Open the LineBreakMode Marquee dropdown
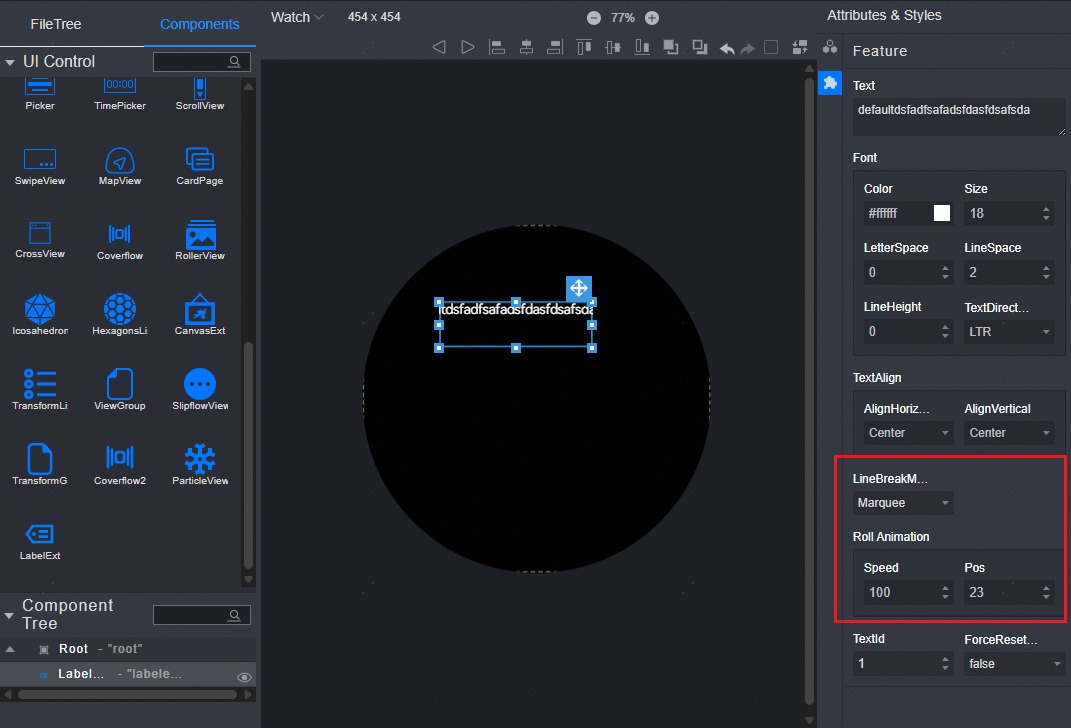Screen dimensions: 1071x728 click(903, 503)
